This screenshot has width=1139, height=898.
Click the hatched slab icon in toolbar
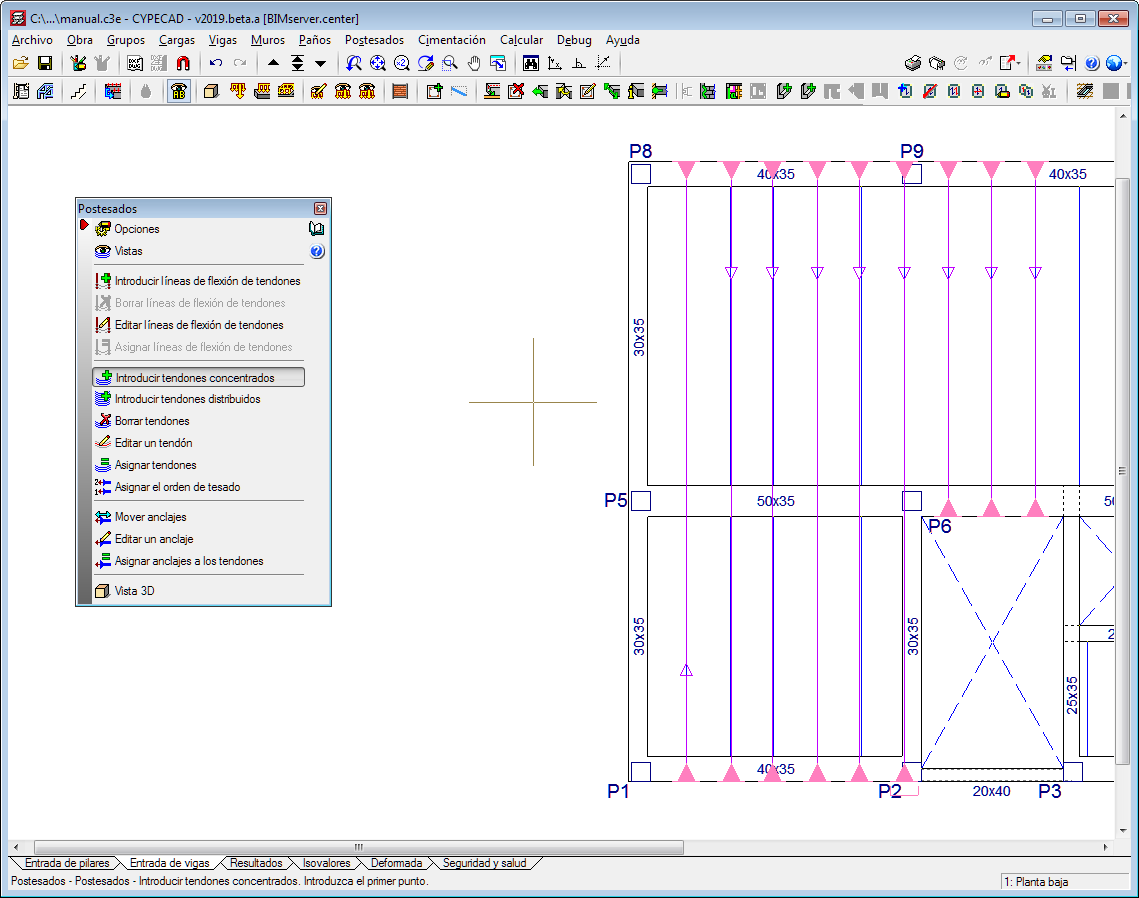(1085, 92)
